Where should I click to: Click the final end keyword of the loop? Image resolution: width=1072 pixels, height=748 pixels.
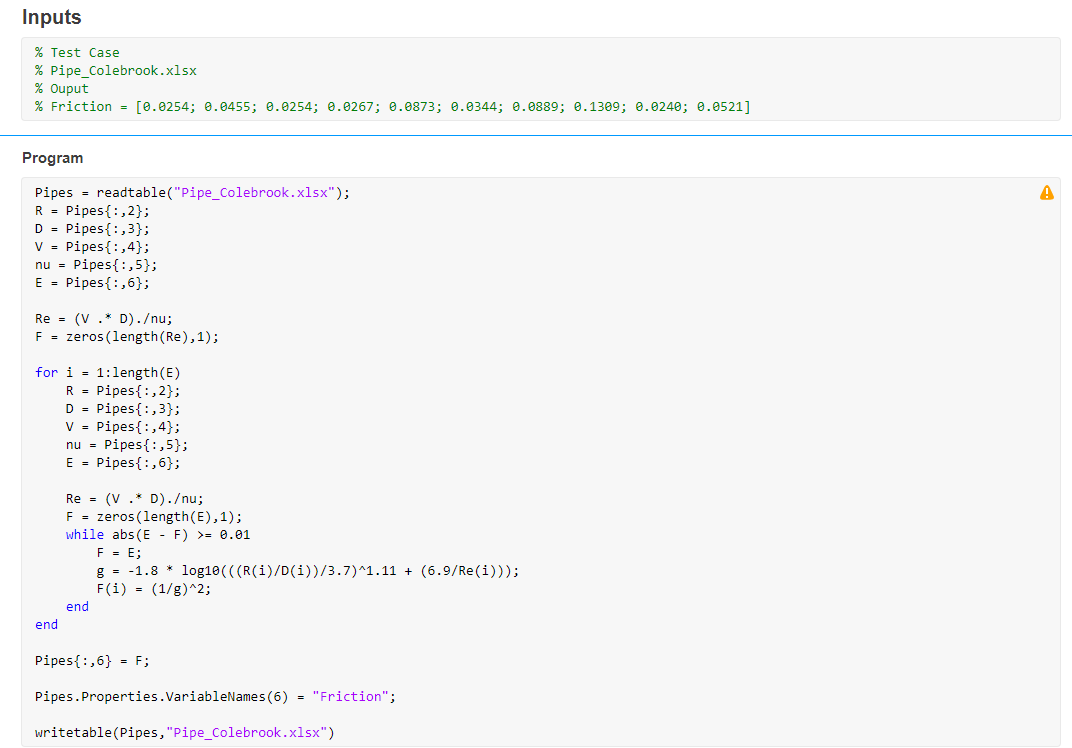point(46,624)
